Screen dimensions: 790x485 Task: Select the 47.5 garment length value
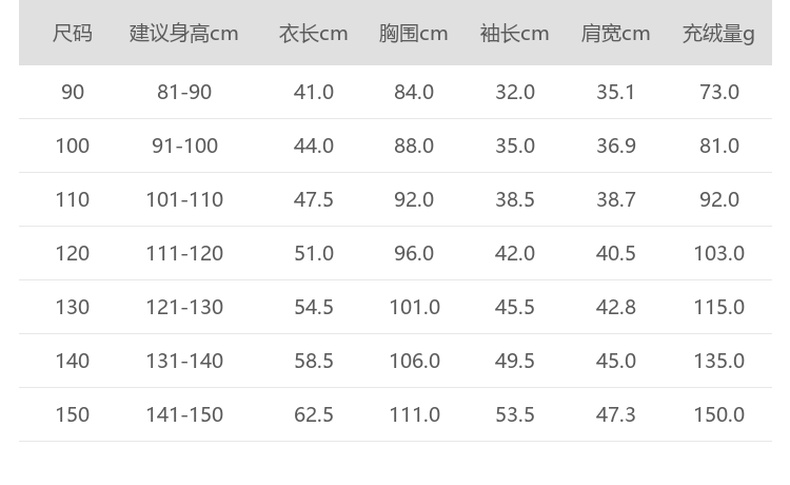coord(313,200)
